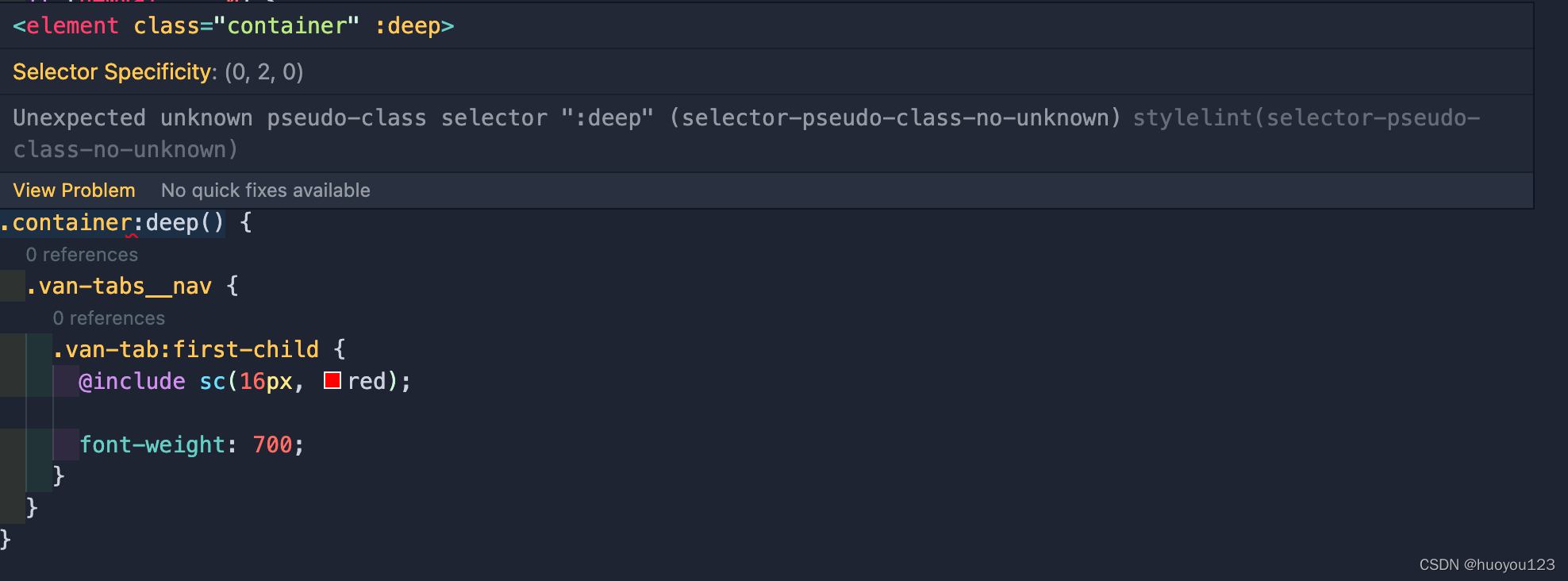Click the 700 font-weight value
The width and height of the screenshot is (1568, 581).
coord(272,444)
